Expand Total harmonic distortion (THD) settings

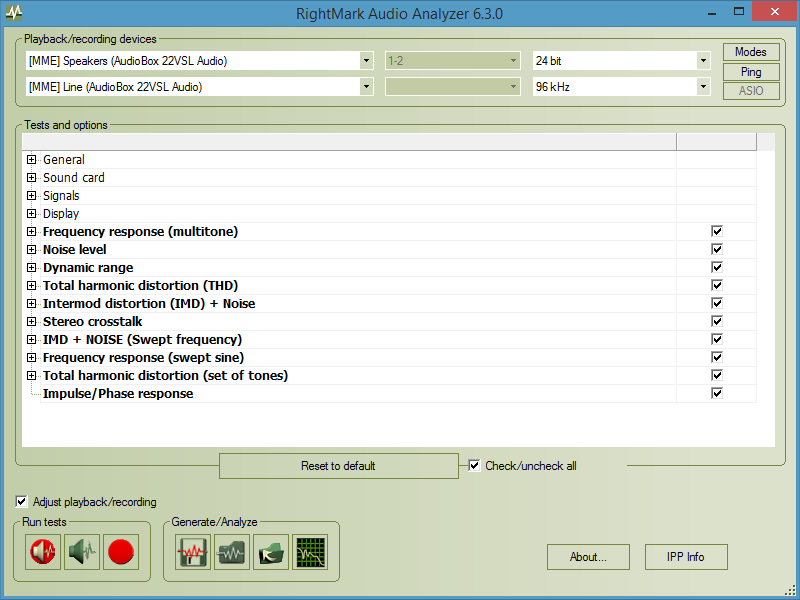tap(32, 285)
